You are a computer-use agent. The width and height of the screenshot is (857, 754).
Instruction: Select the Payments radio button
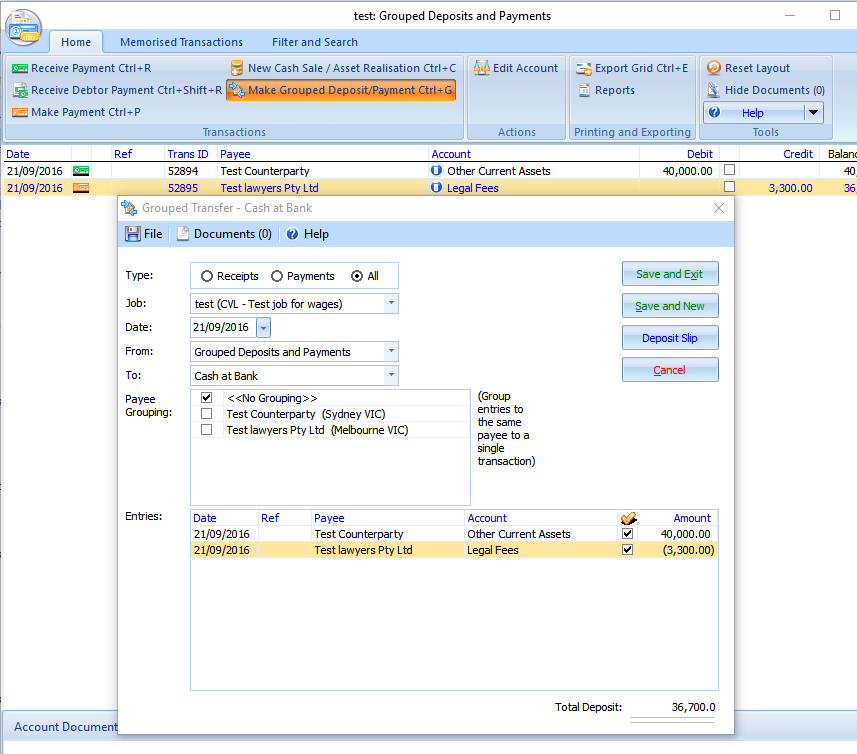pyautogui.click(x=277, y=276)
